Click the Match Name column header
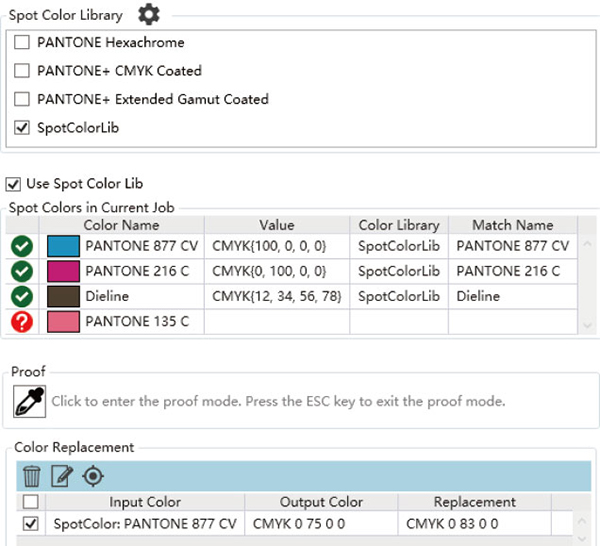Image resolution: width=600 pixels, height=546 pixels. pyautogui.click(x=512, y=225)
